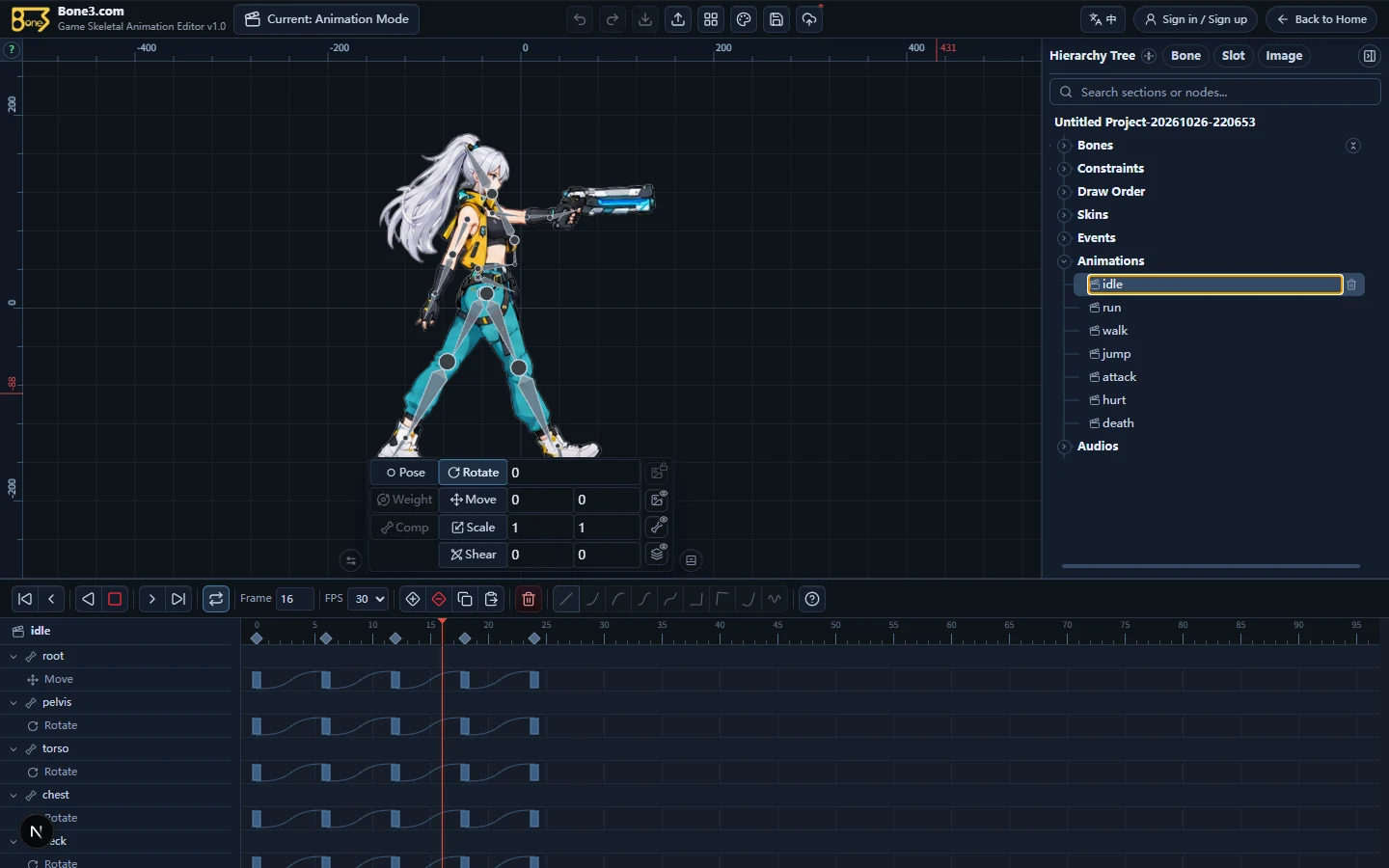Click Sign in / Sign up
The width and height of the screenshot is (1389, 868).
click(x=1195, y=19)
